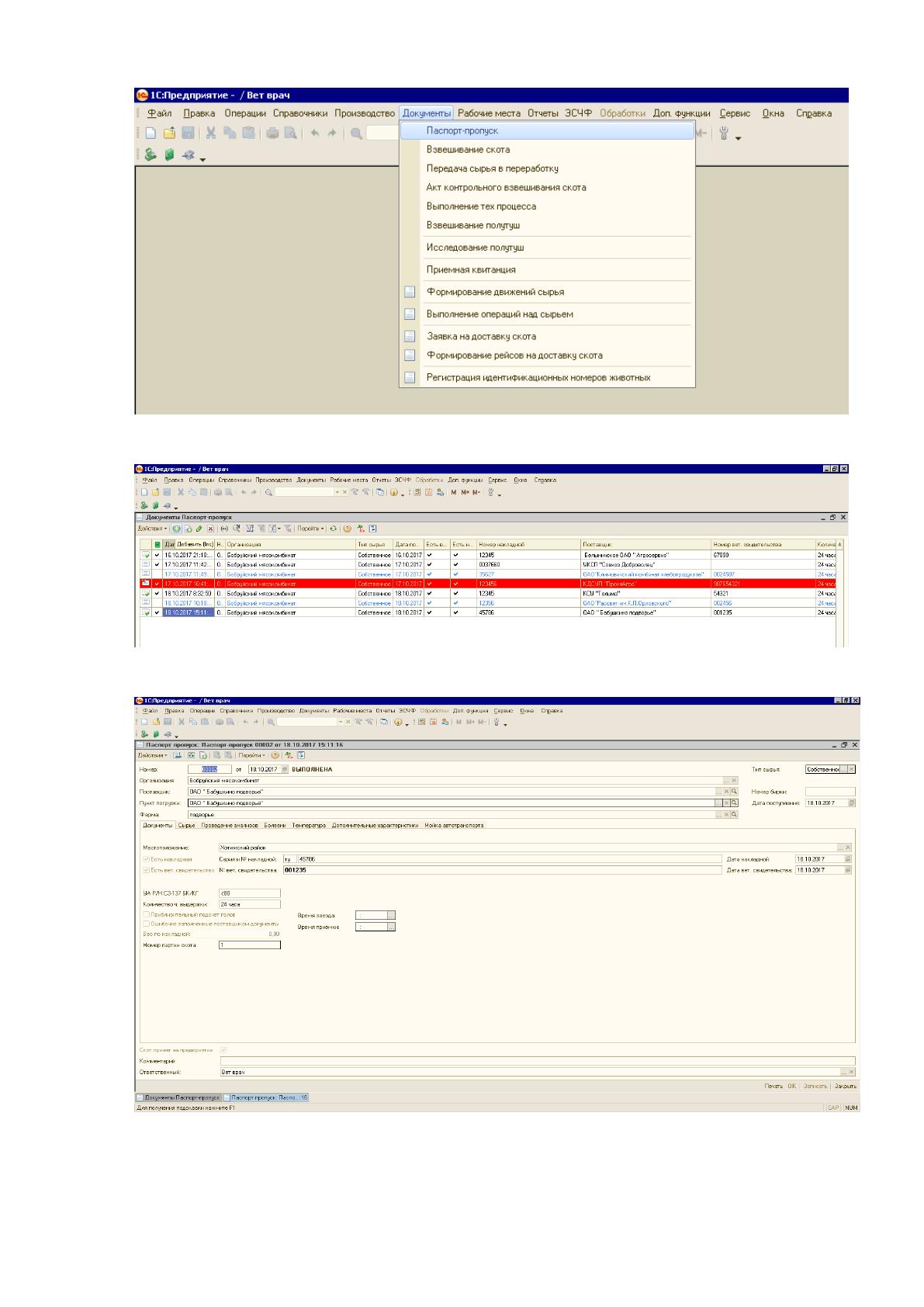Toggle Ошибочно заполненные поставщиком документы checkbox
This screenshot has width=924, height=1307.
click(x=146, y=924)
